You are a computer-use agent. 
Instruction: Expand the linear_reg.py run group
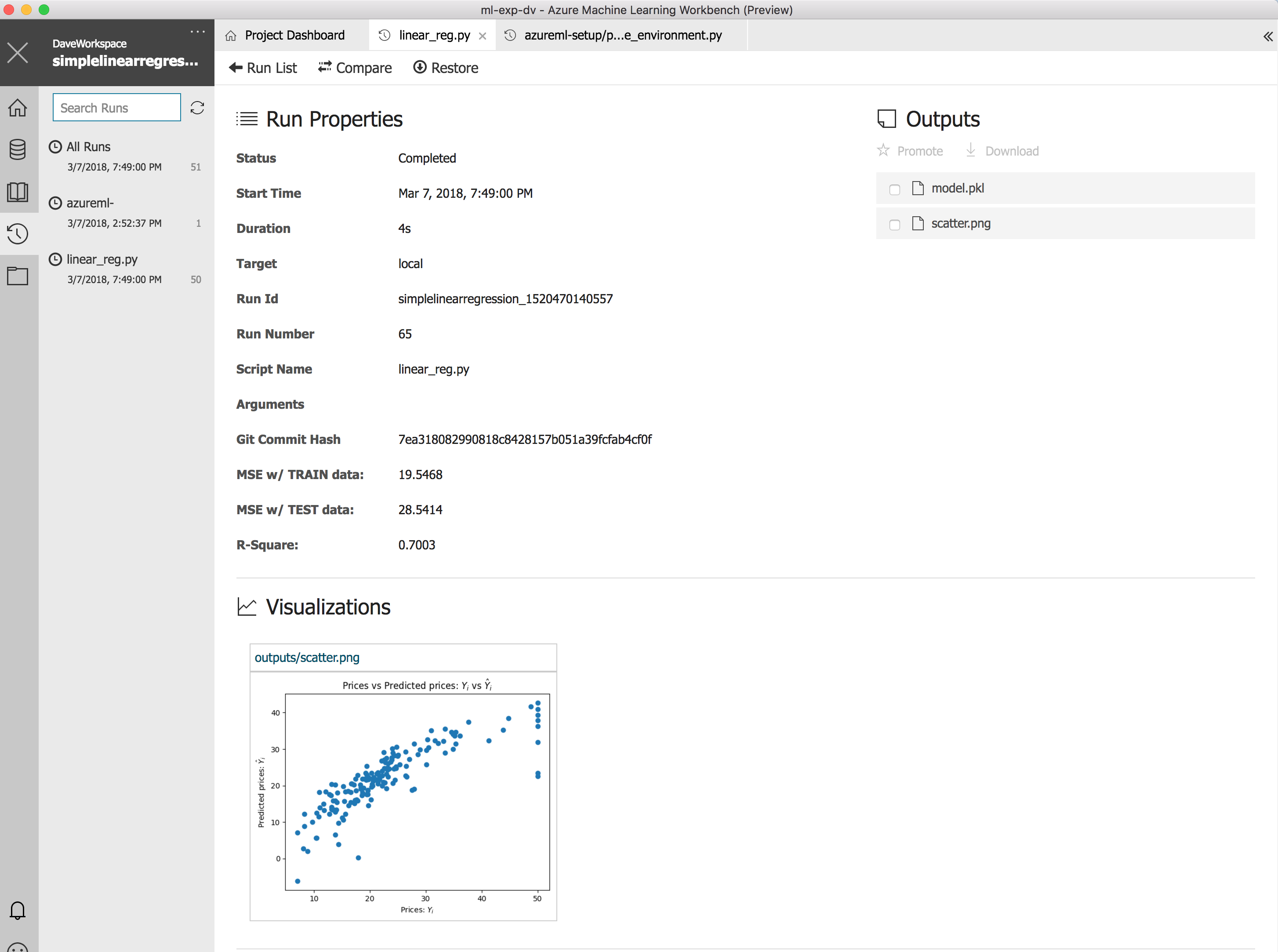point(101,259)
